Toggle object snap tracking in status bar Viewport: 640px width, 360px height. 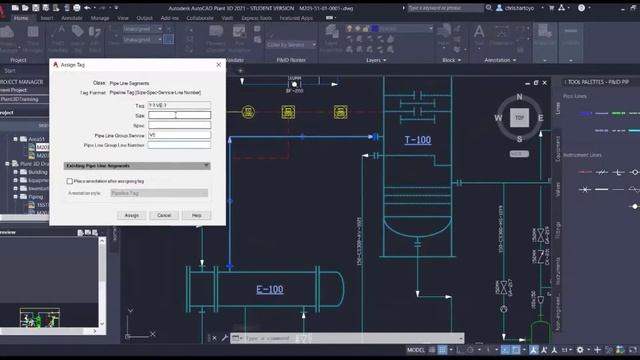(505, 350)
